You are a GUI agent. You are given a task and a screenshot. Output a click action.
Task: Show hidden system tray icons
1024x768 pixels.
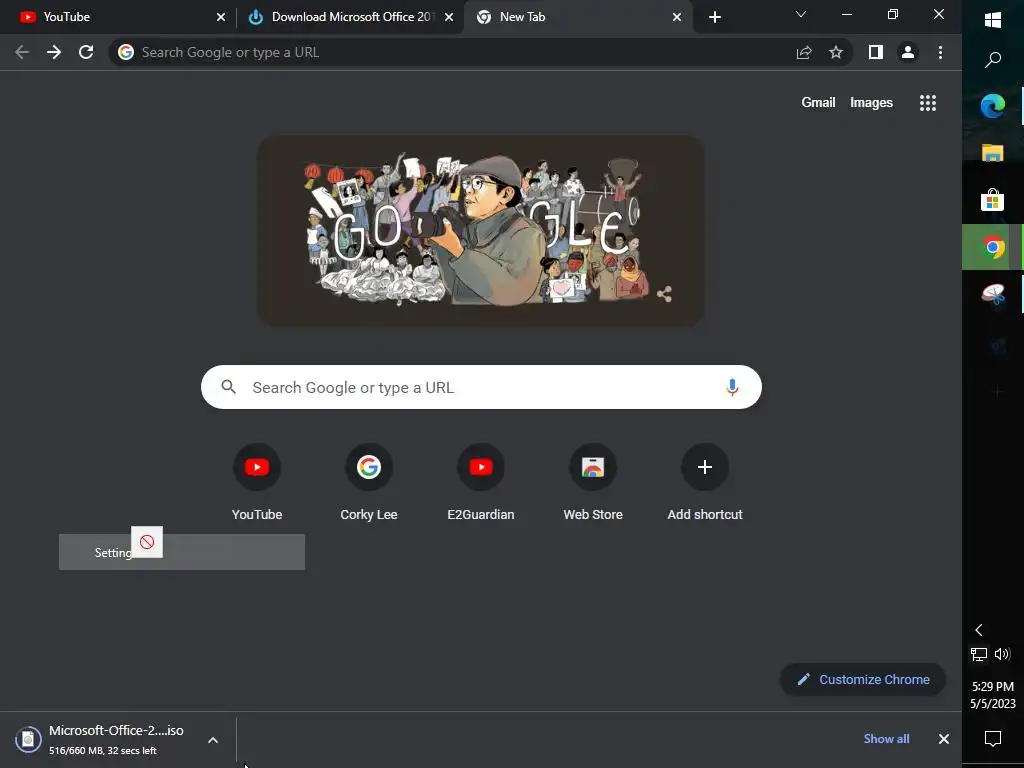tap(978, 630)
